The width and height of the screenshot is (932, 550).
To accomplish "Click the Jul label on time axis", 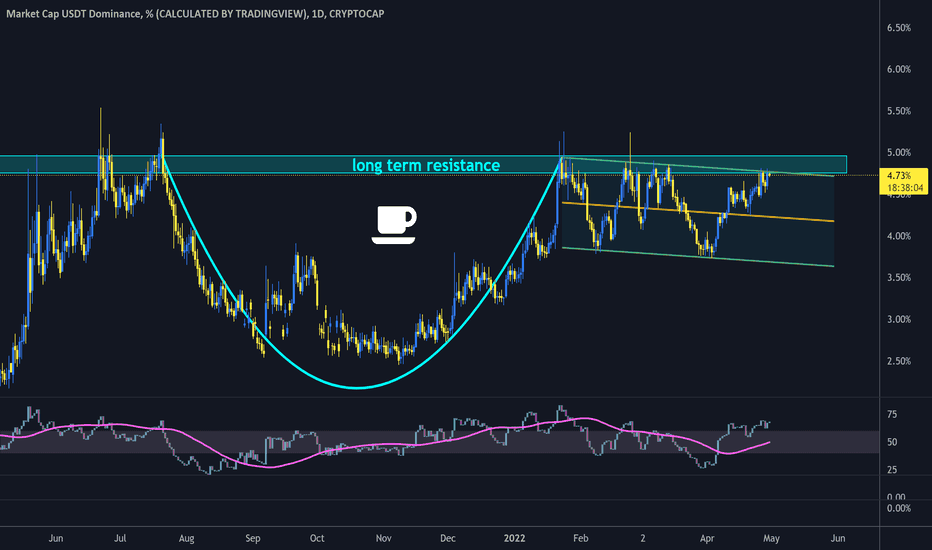I will point(120,538).
